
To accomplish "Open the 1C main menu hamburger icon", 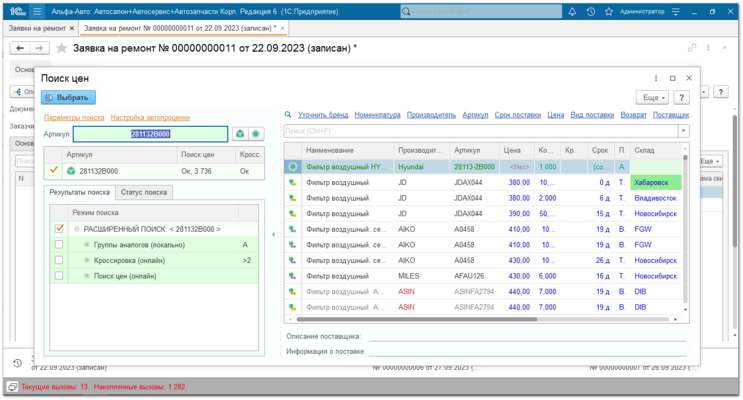I will pos(37,11).
